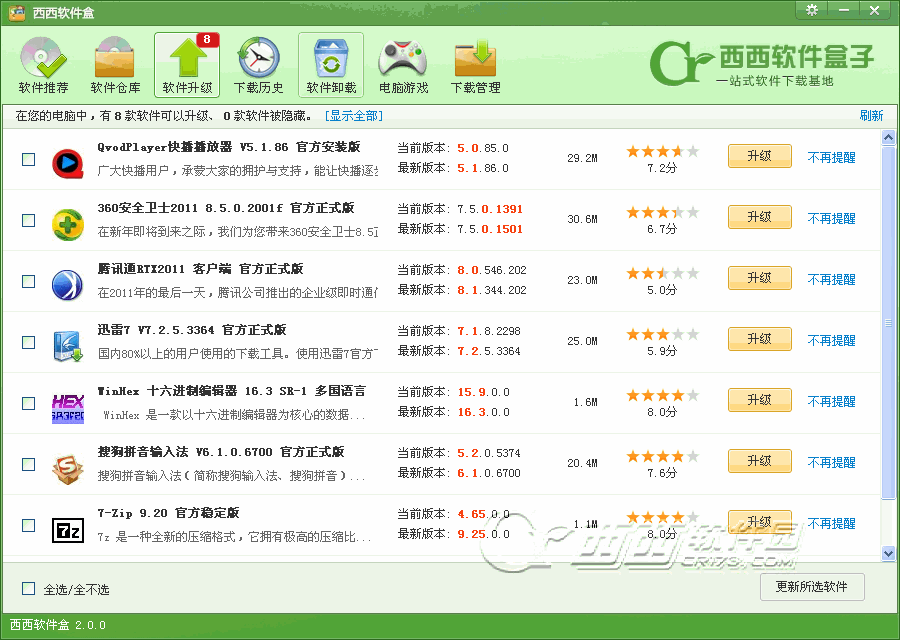This screenshot has width=900, height=640.
Task: Click the settings gear in title bar
Action: tap(812, 10)
